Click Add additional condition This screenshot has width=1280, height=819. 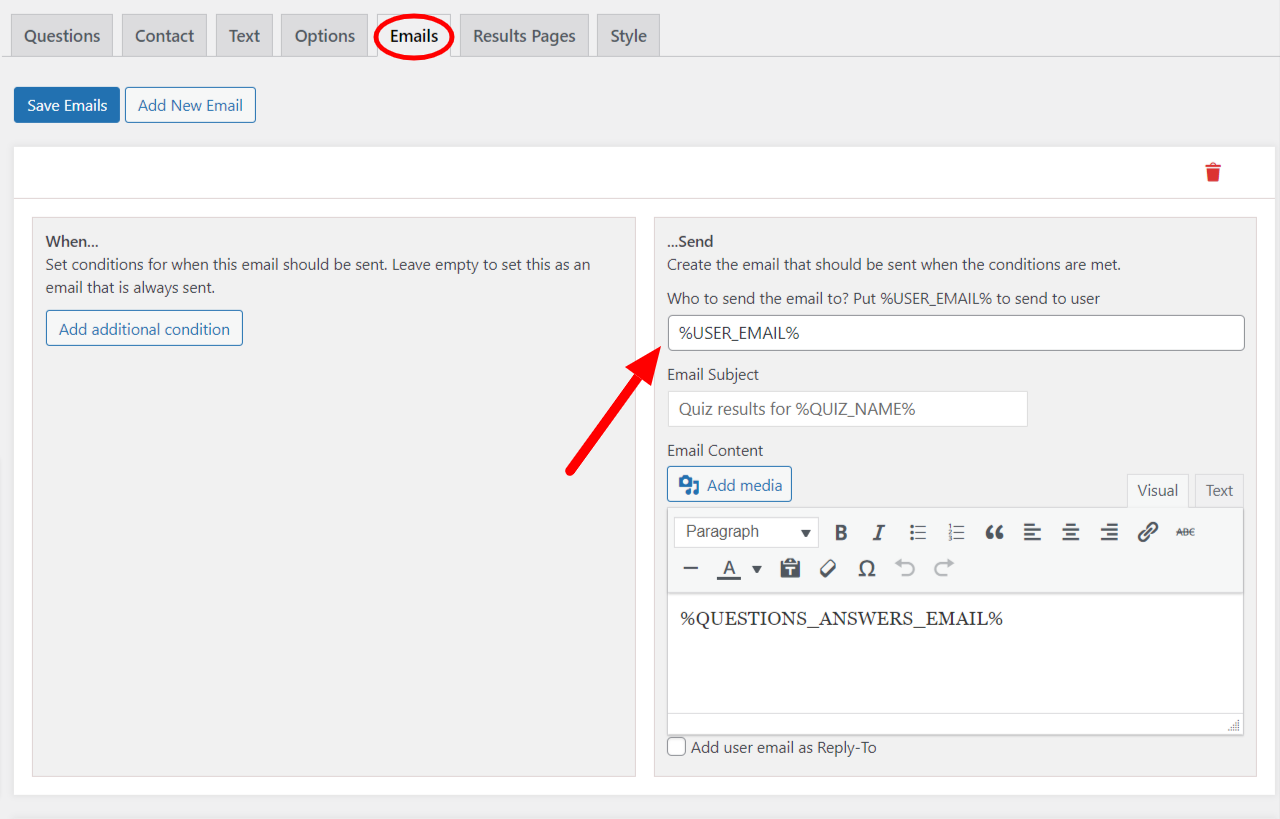[144, 327]
